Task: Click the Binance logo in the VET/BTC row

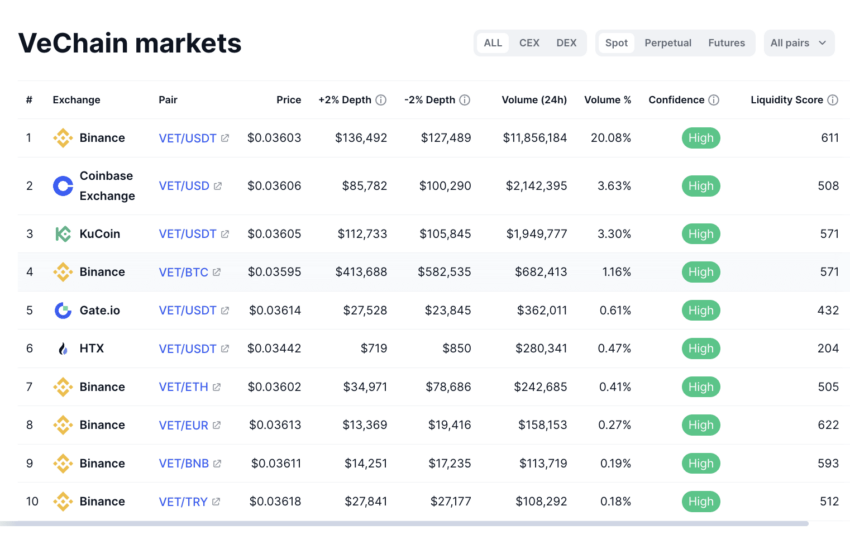Action: [x=63, y=272]
